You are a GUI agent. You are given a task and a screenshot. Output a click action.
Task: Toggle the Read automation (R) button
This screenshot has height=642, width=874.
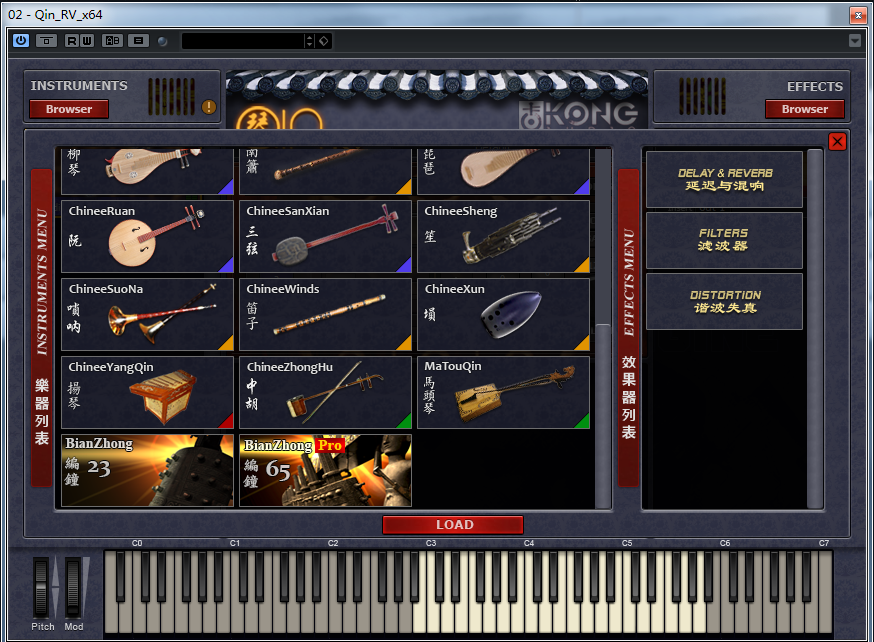click(72, 40)
